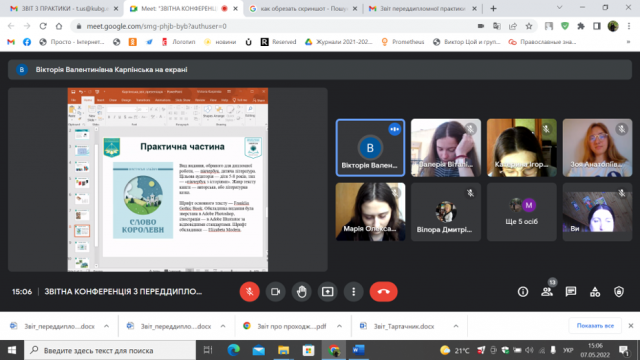The height and width of the screenshot is (360, 640).
Task: Expand options for Звіт про проходж...pdf download
Action: pos(339,326)
